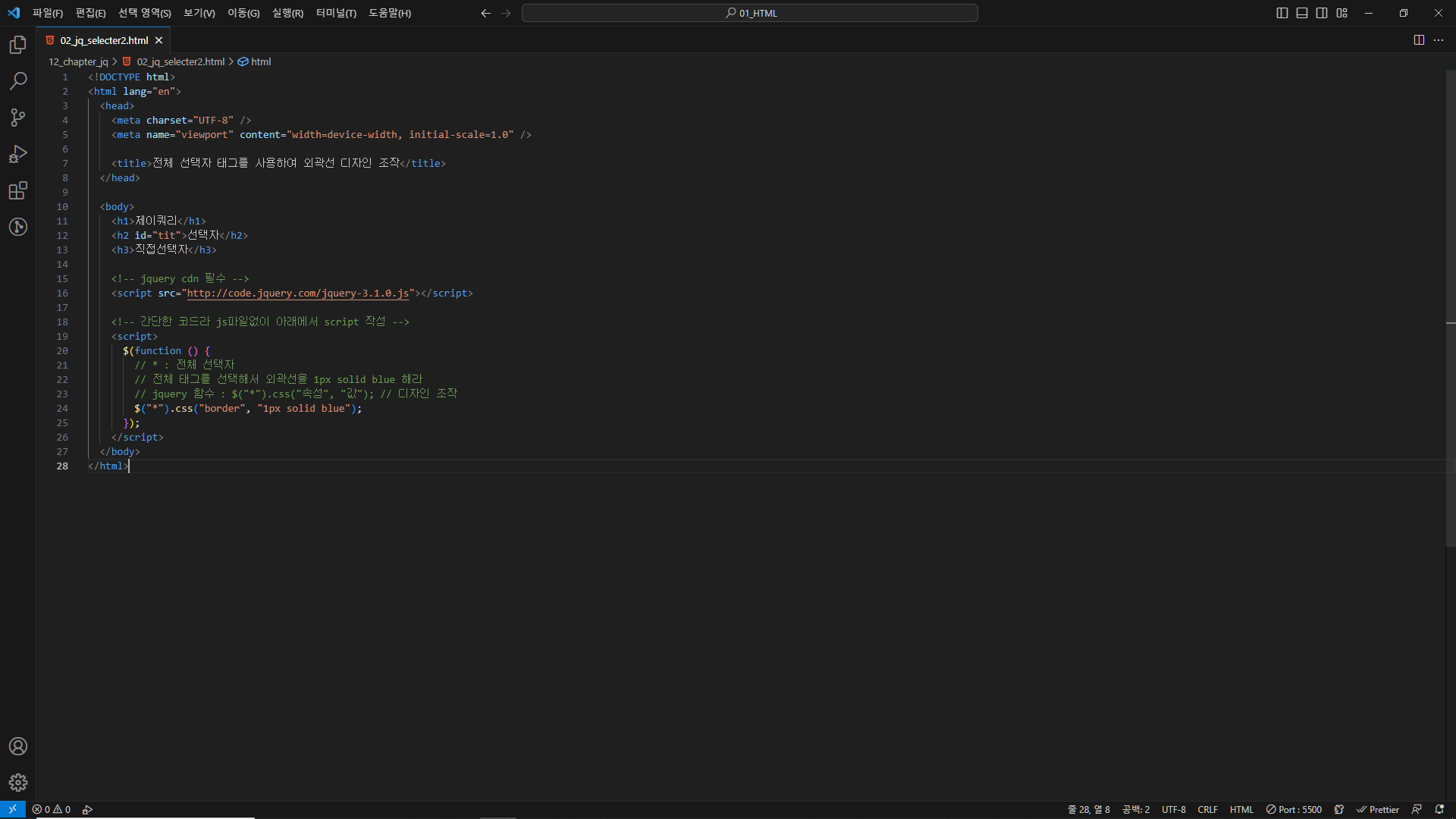Toggle the secondary side bar layout button
This screenshot has width=1456, height=819.
(1322, 13)
